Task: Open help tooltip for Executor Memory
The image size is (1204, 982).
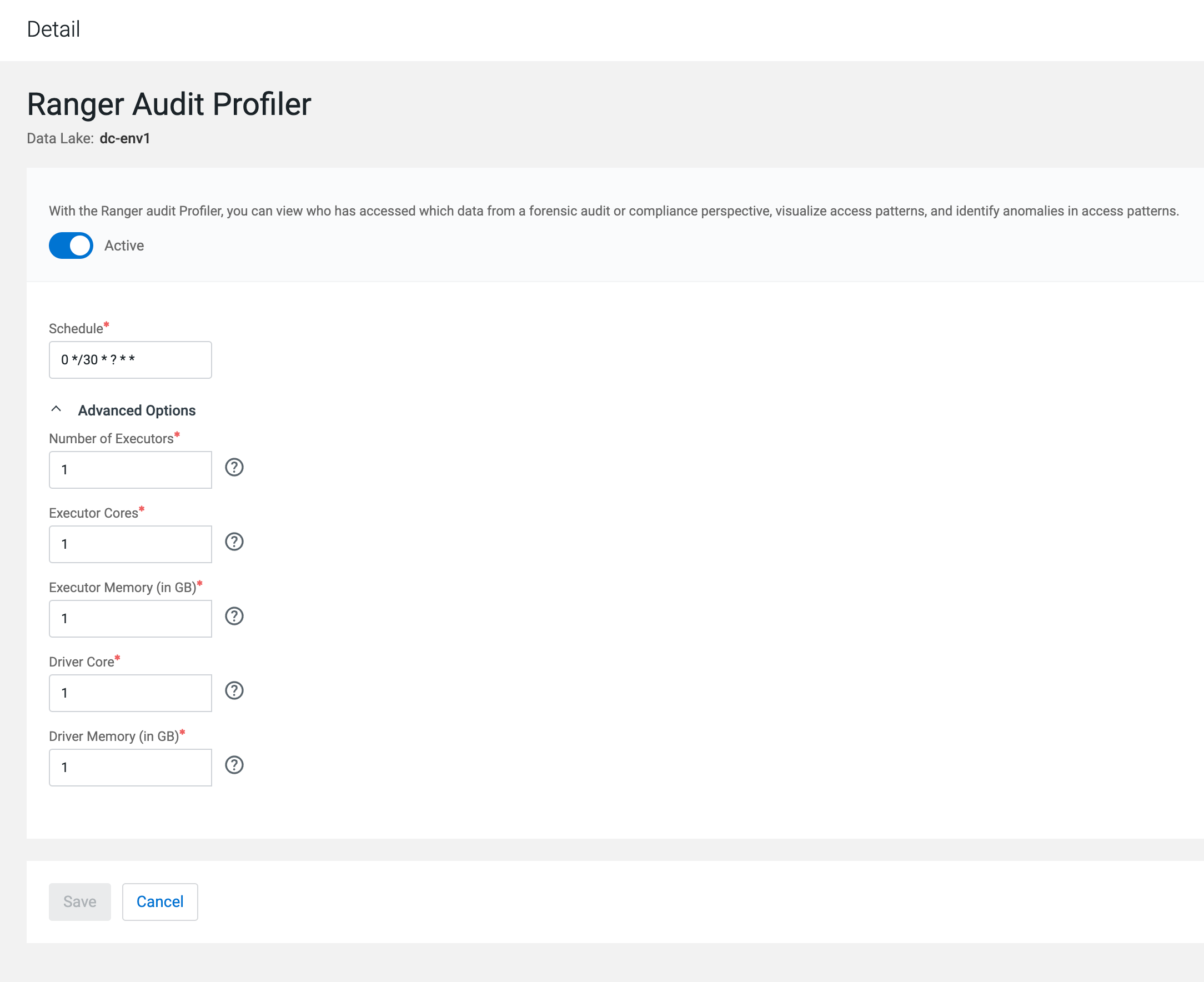Action: 234,616
